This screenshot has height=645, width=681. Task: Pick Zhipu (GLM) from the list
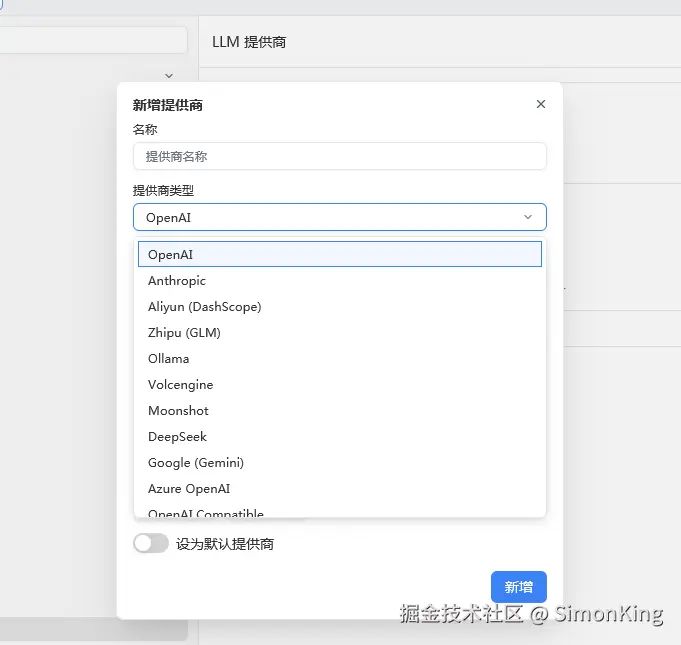340,333
